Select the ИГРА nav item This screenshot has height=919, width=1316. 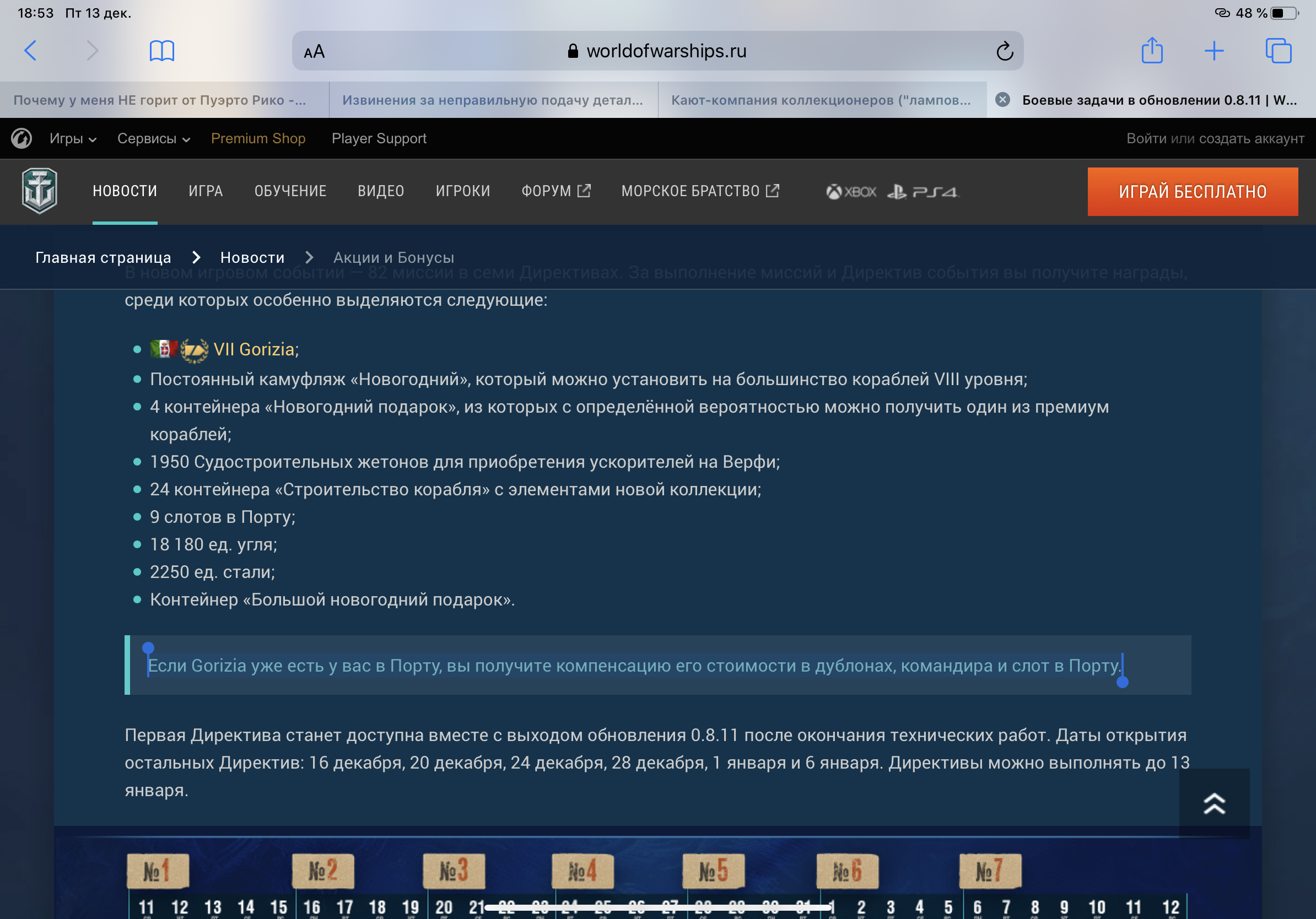click(206, 191)
